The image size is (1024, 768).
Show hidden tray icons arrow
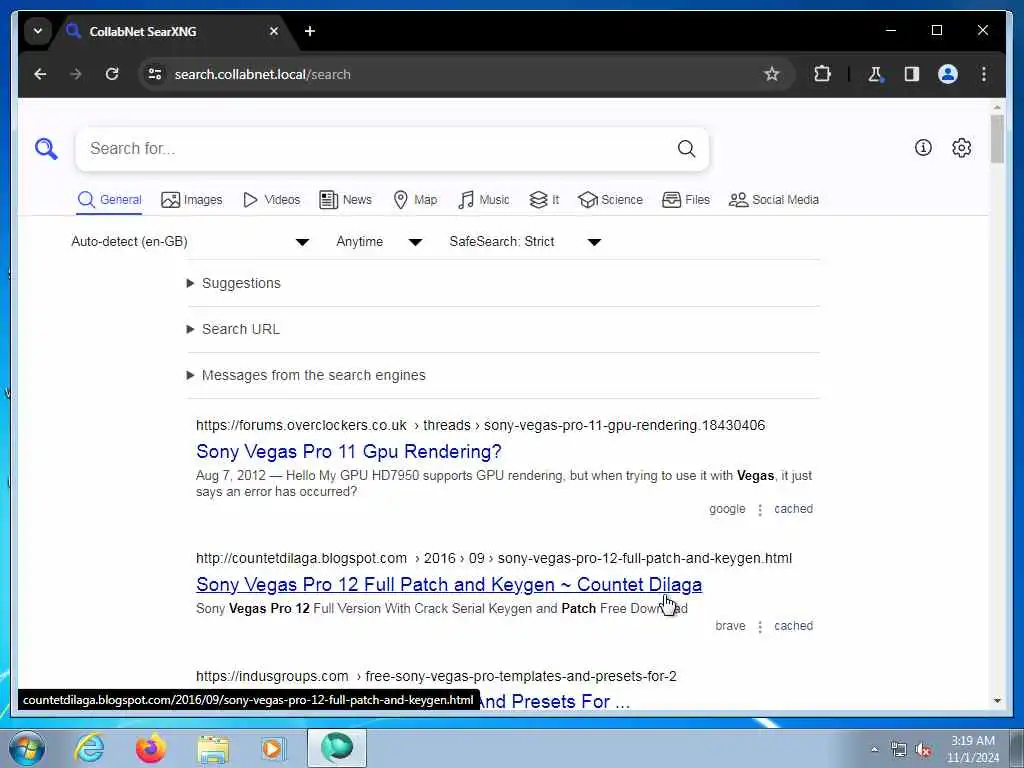pyautogui.click(x=874, y=750)
